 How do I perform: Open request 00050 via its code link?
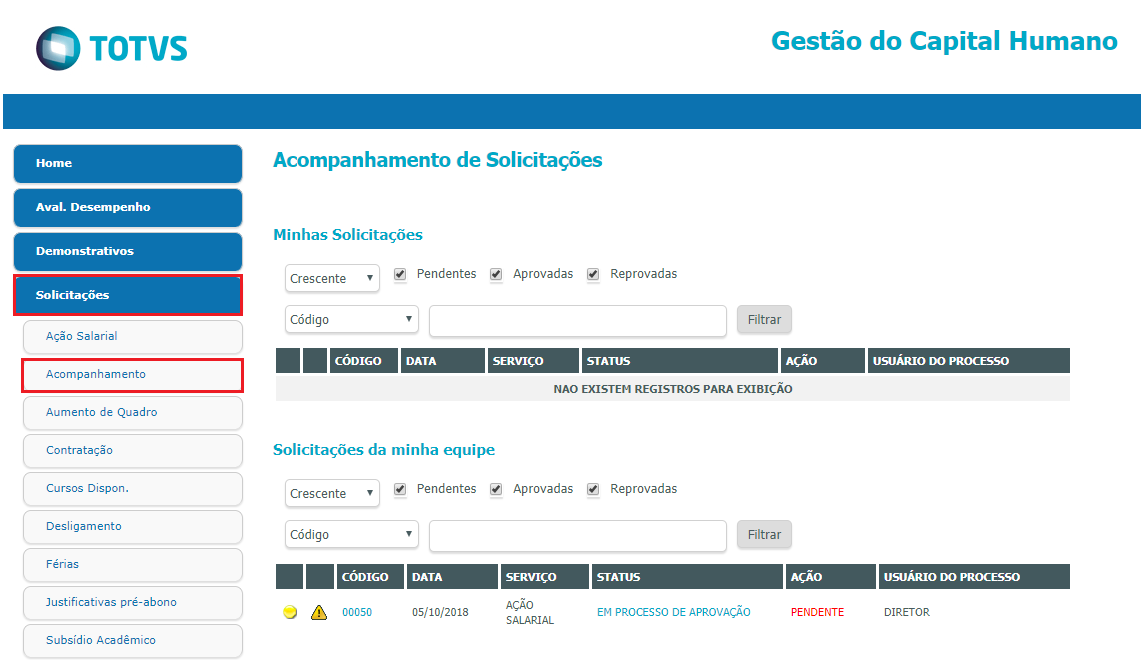[357, 611]
